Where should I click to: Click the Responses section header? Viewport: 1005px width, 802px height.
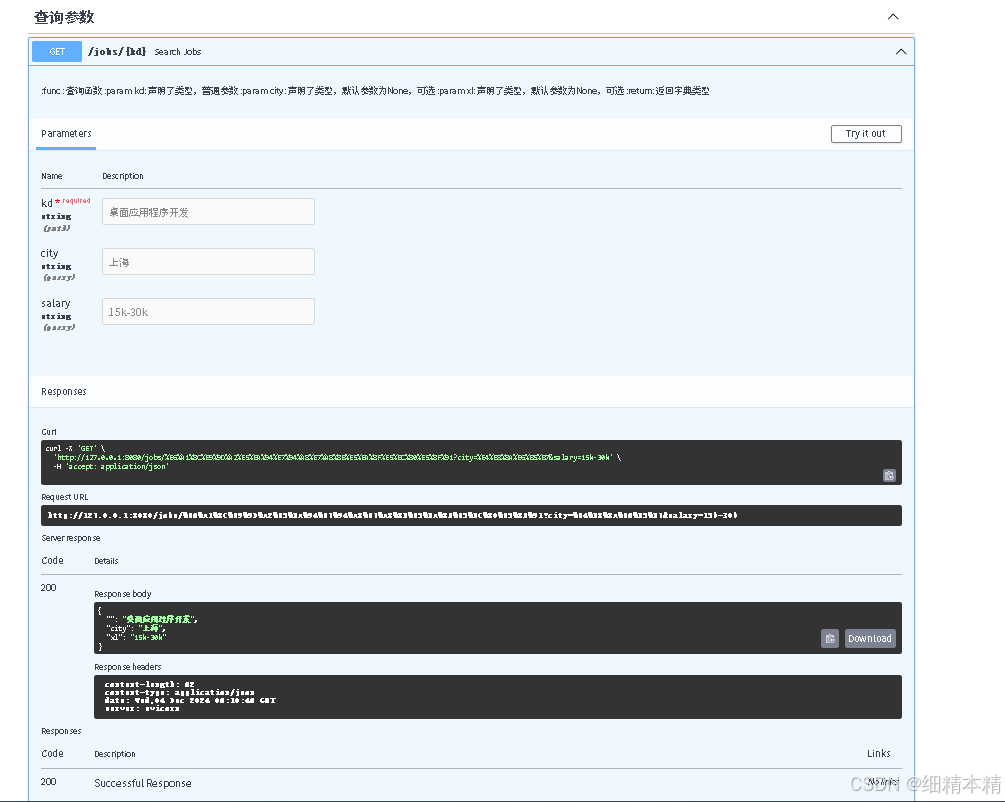[63, 392]
